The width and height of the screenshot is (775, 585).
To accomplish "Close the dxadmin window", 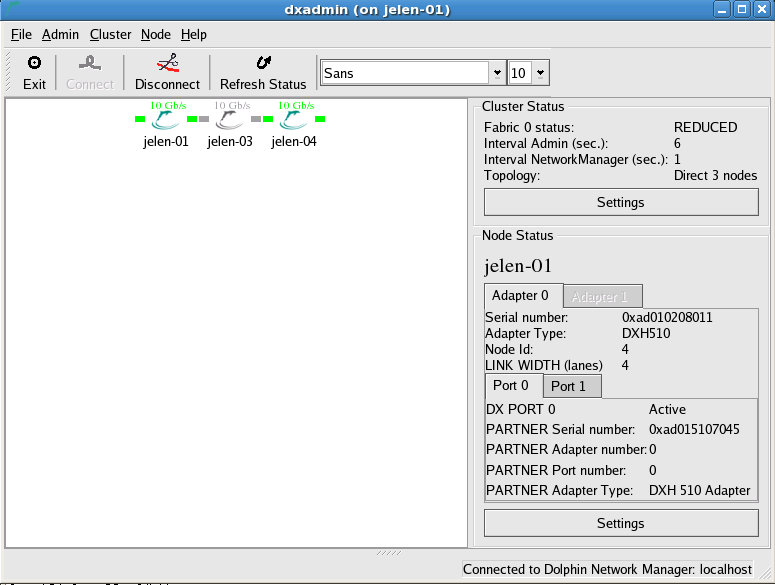I will (x=762, y=9).
